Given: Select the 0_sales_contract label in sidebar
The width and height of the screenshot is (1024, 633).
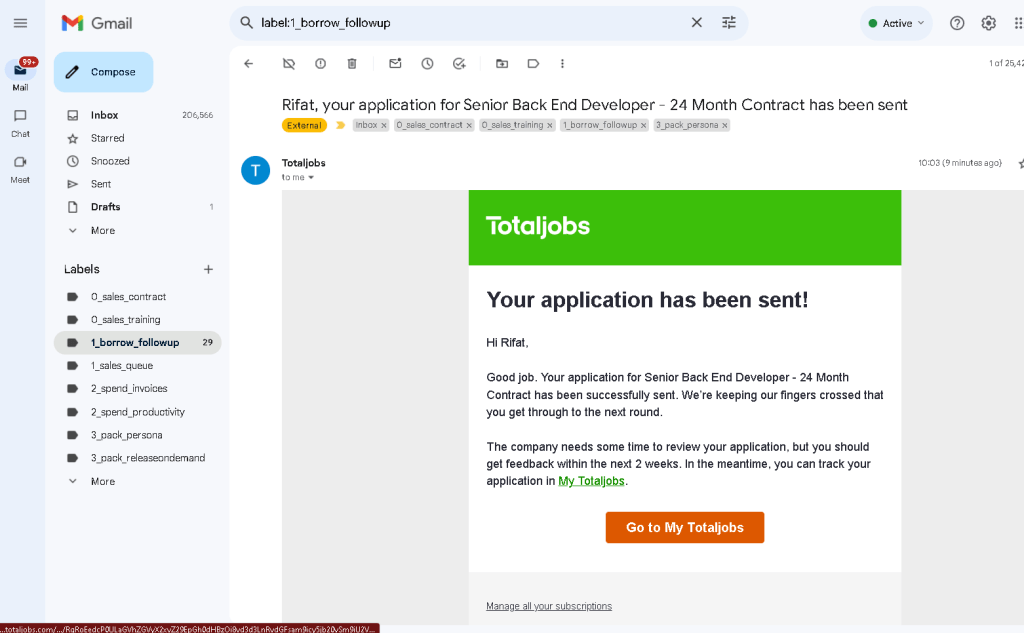Looking at the screenshot, I should tap(138, 297).
